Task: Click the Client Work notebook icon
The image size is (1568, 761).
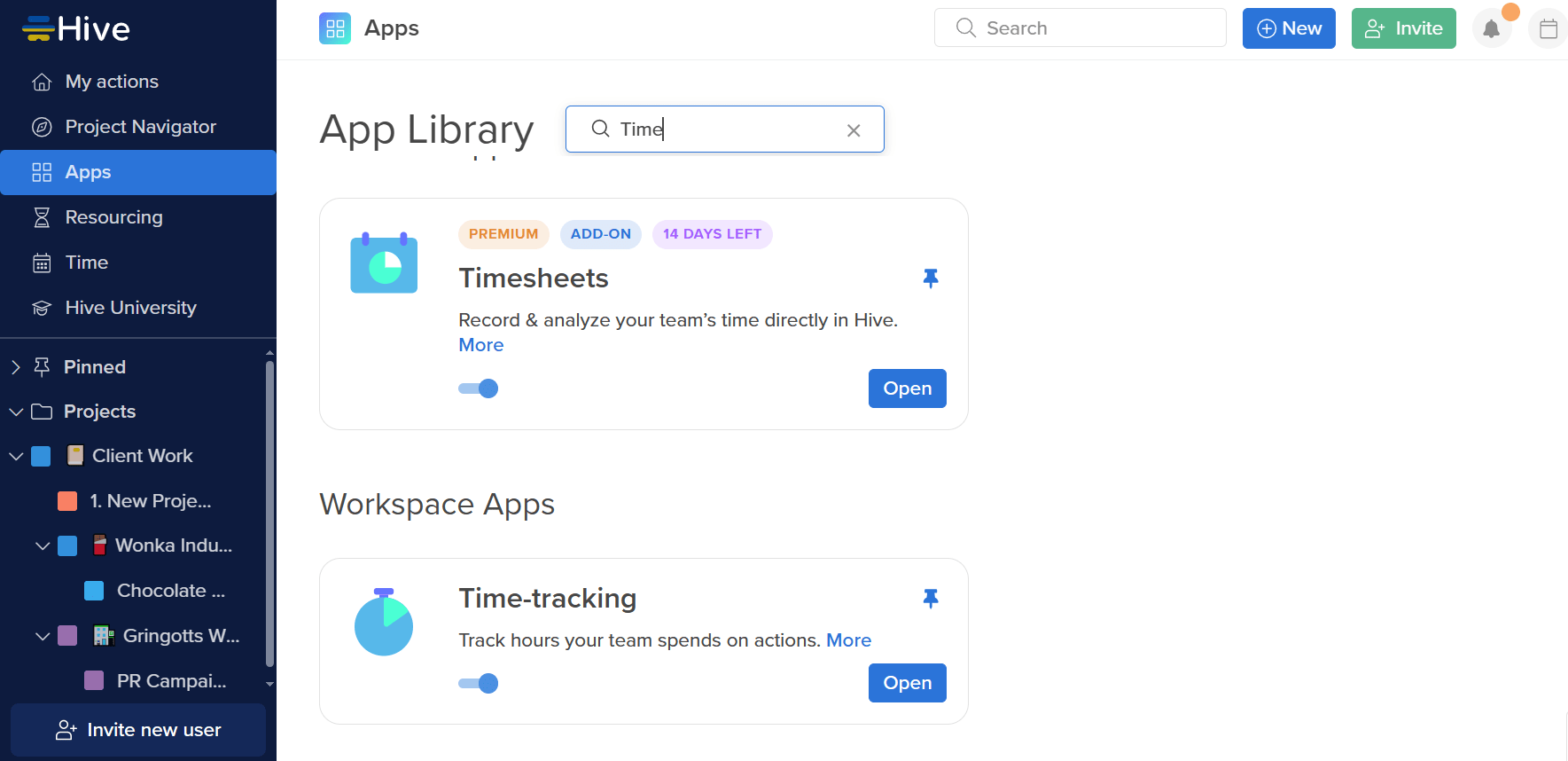Action: (x=75, y=456)
